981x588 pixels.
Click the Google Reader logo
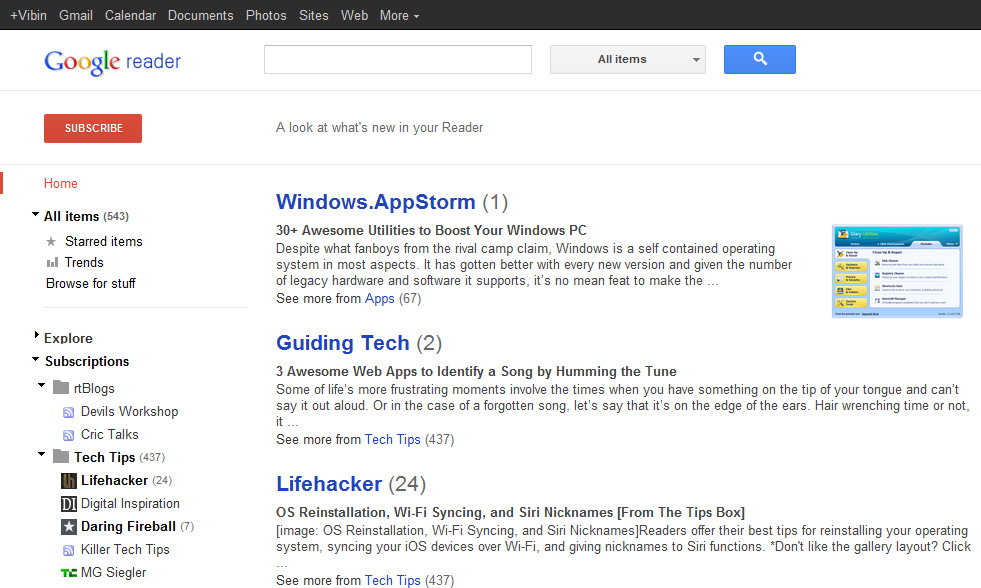coord(113,61)
